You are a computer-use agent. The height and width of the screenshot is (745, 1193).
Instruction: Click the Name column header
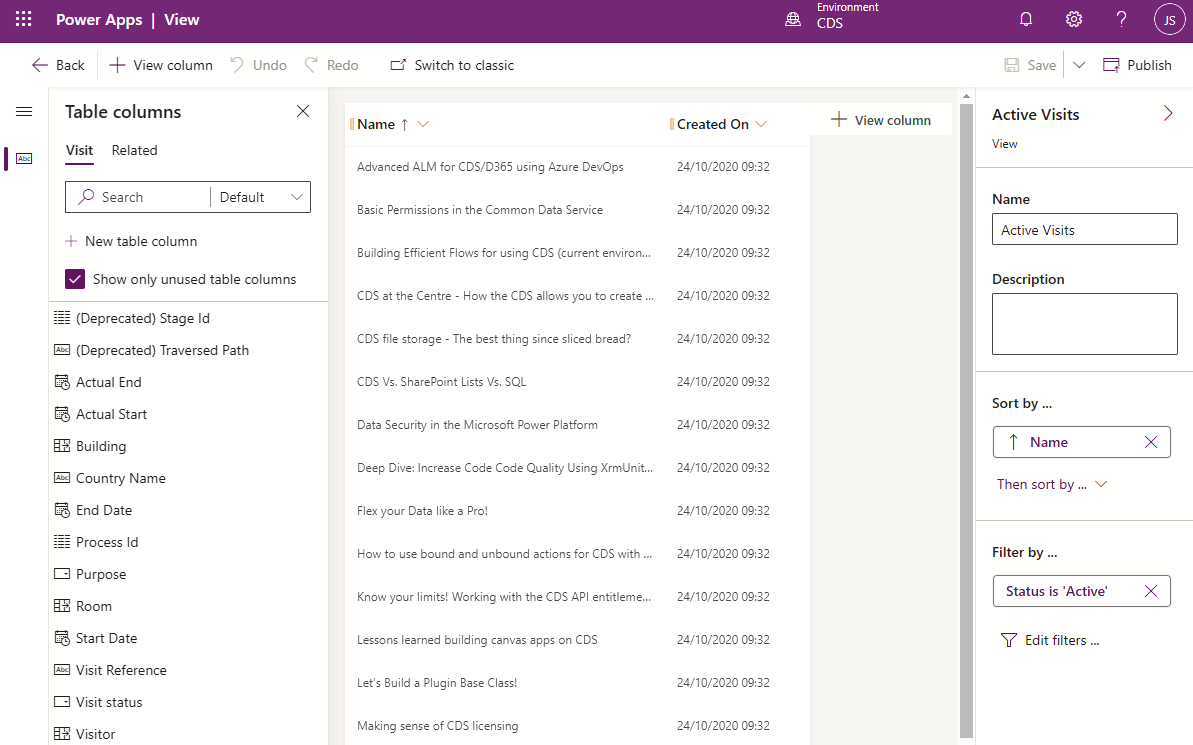(x=376, y=124)
